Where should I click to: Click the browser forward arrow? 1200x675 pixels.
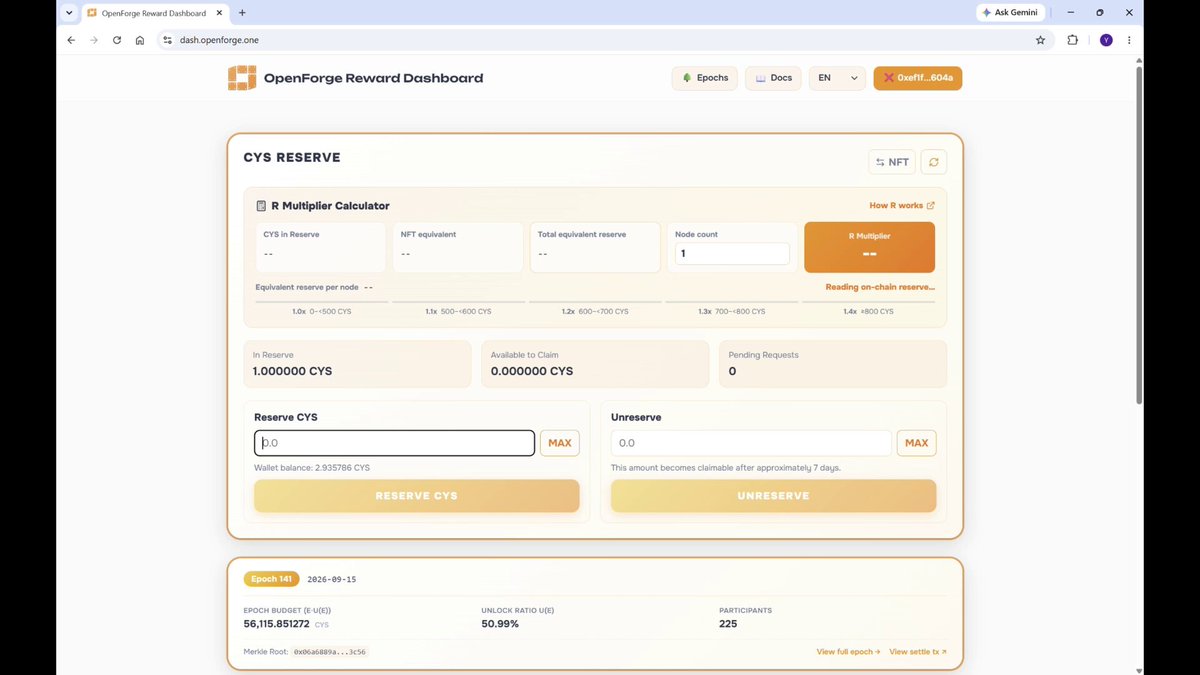coord(94,40)
